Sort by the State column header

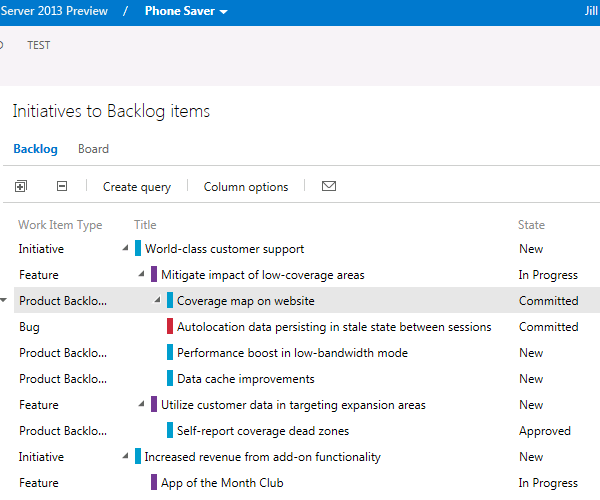531,225
